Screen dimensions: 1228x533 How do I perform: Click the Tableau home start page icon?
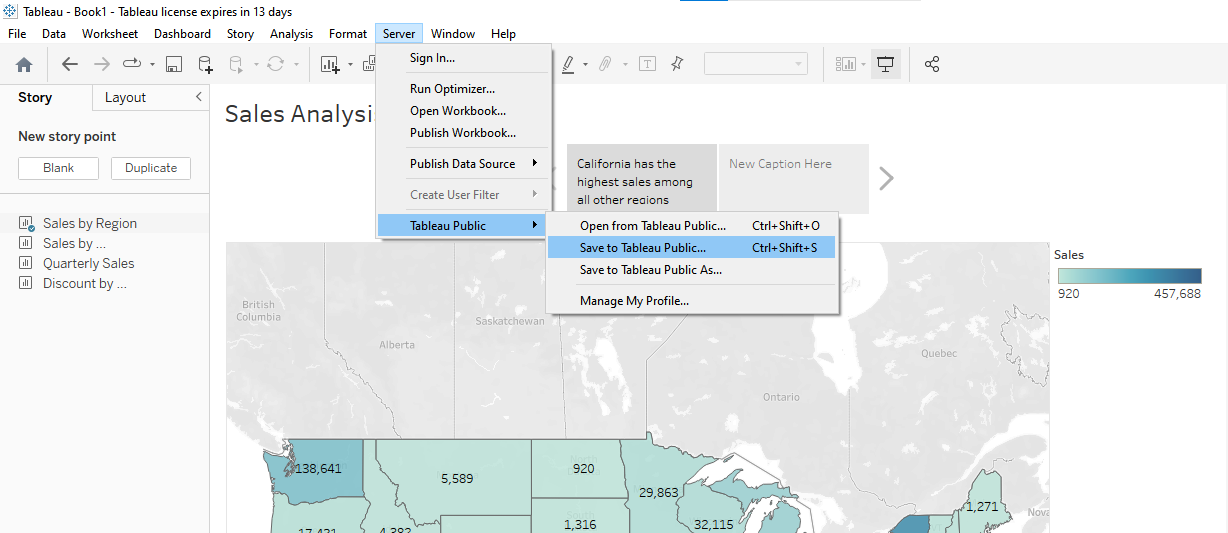pos(24,64)
